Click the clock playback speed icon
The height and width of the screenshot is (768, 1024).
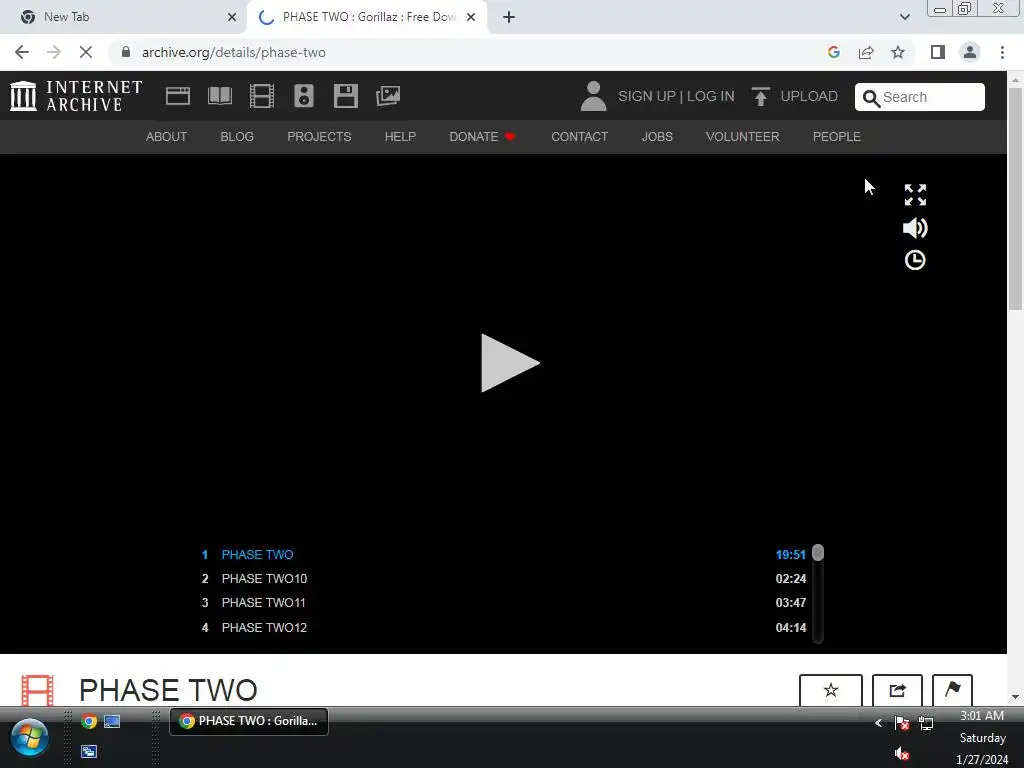[x=915, y=260]
